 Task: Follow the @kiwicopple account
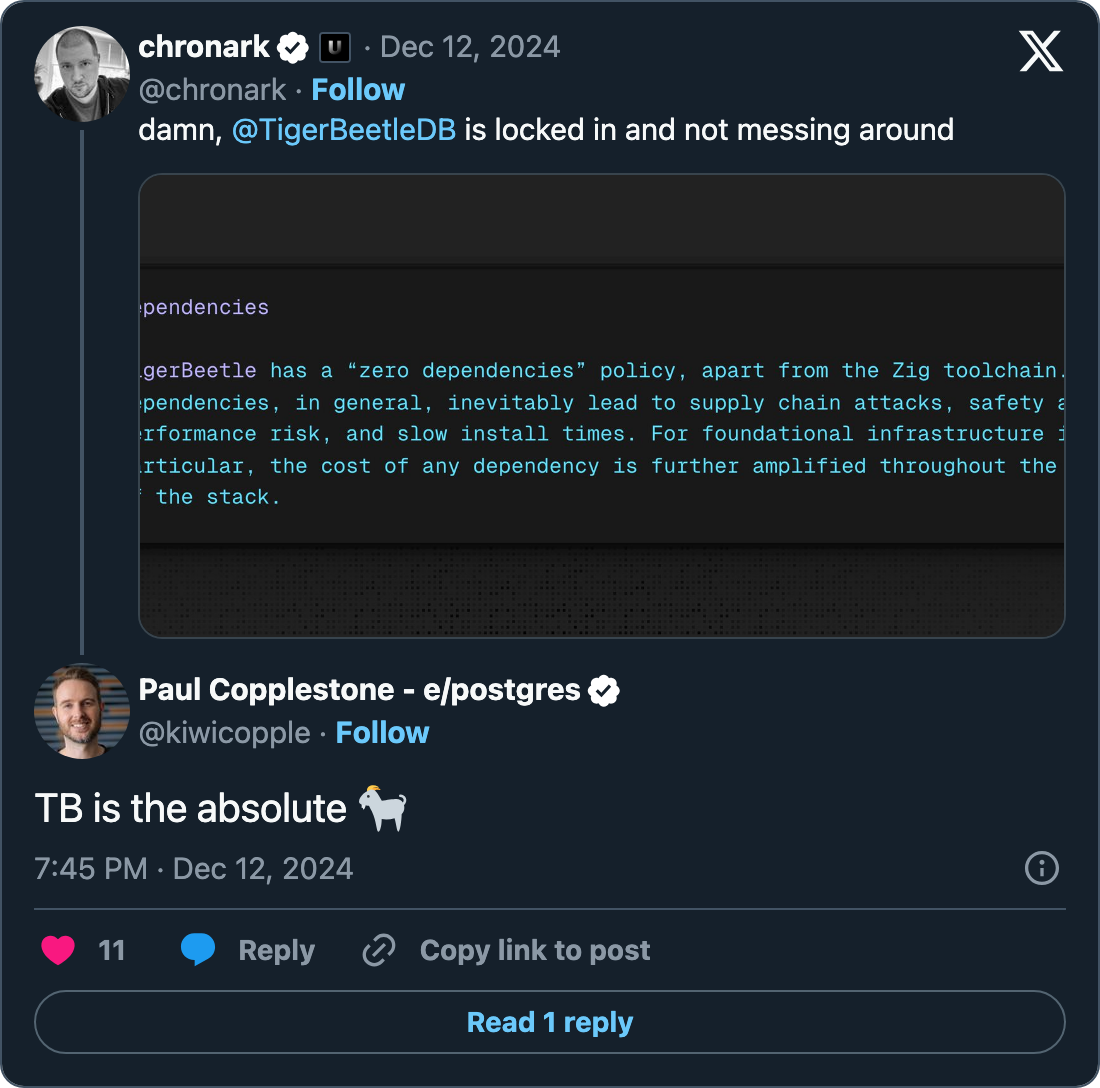coord(382,733)
